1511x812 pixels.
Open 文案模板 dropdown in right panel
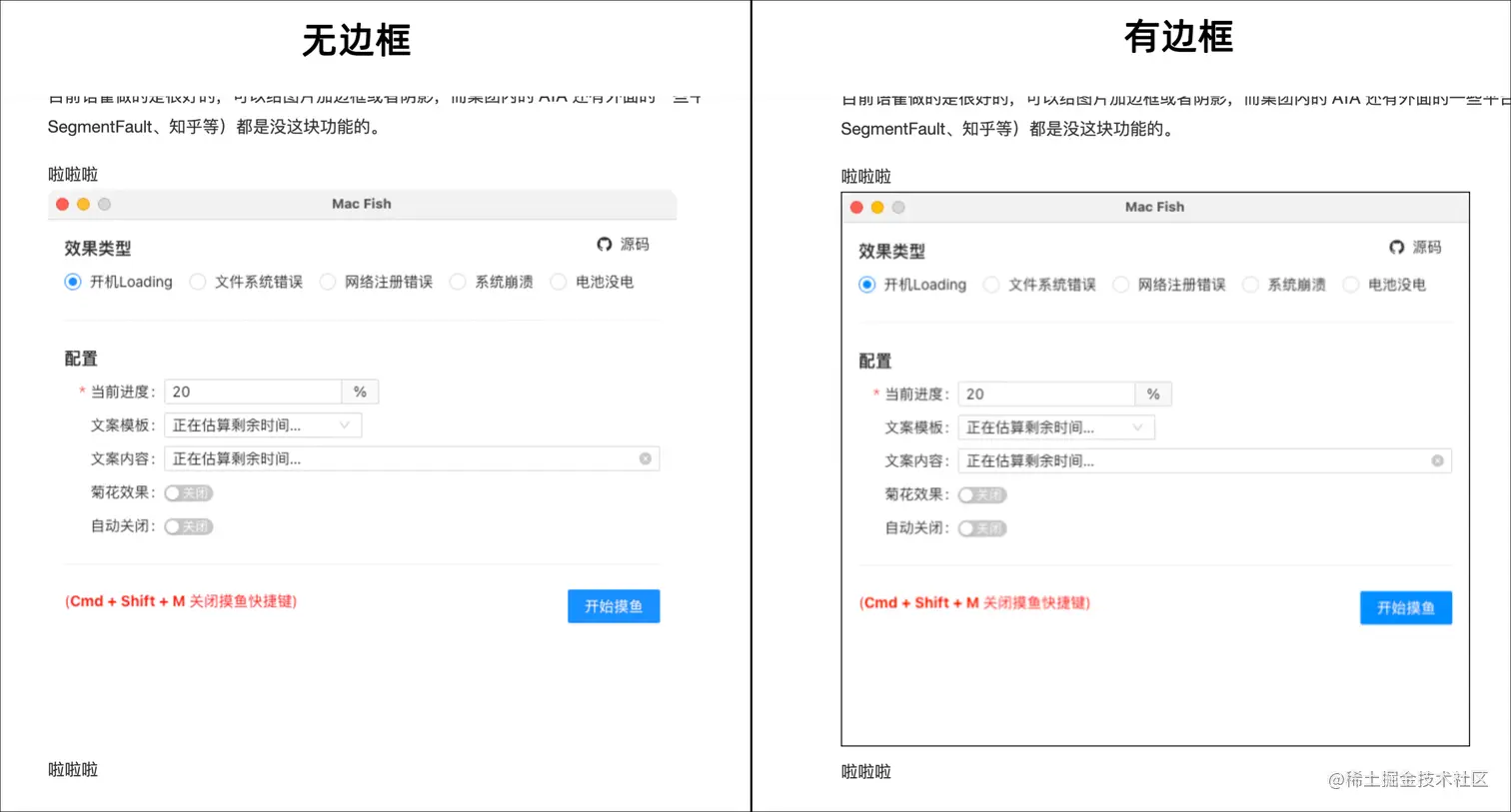pyautogui.click(x=1056, y=427)
